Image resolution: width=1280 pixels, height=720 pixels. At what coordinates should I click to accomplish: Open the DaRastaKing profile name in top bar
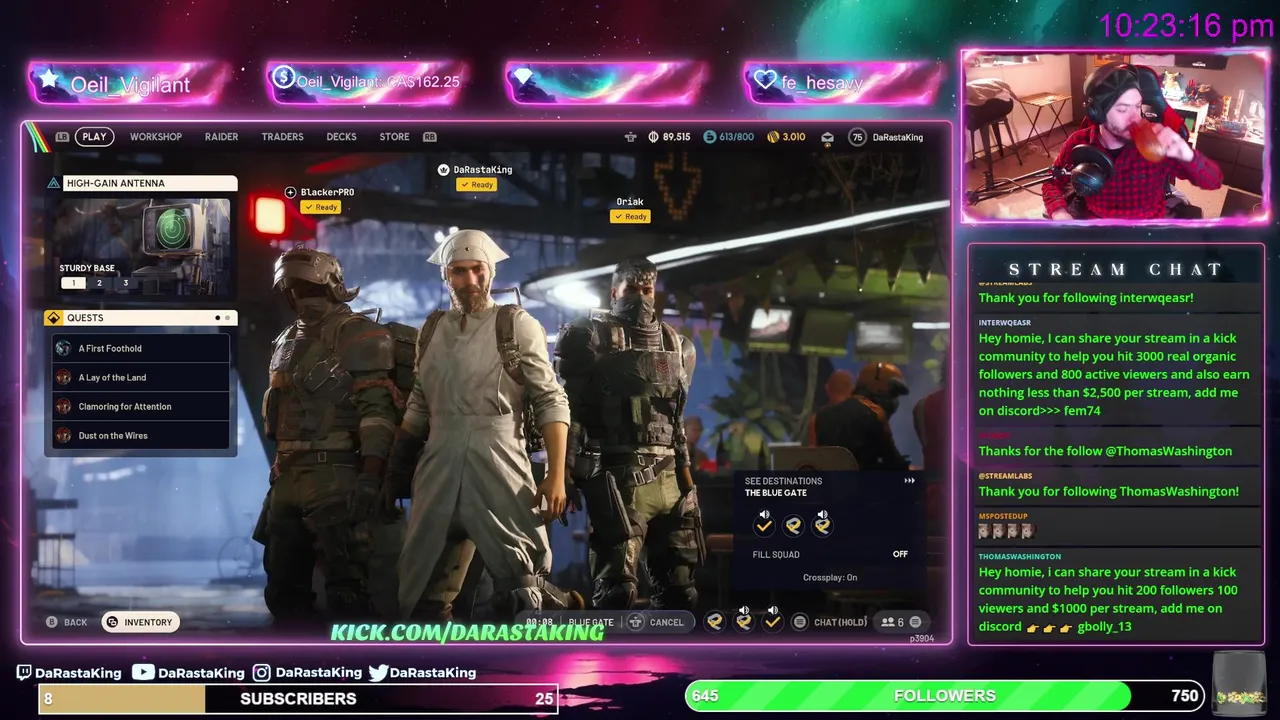point(898,137)
